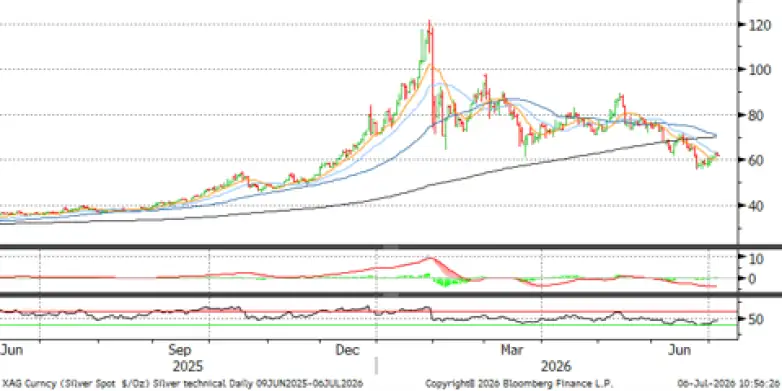The image size is (782, 391).
Task: Select the 50 label on RSI axis
Action: [756, 318]
